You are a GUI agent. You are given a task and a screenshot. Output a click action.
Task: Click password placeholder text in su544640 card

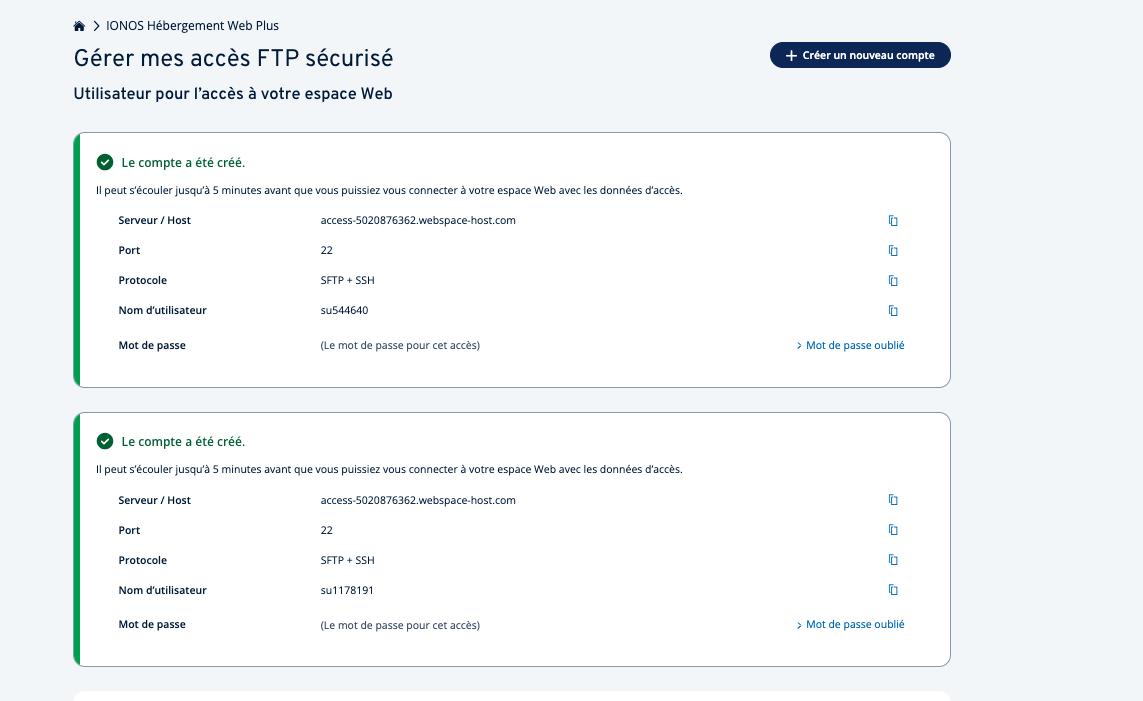[x=400, y=345]
